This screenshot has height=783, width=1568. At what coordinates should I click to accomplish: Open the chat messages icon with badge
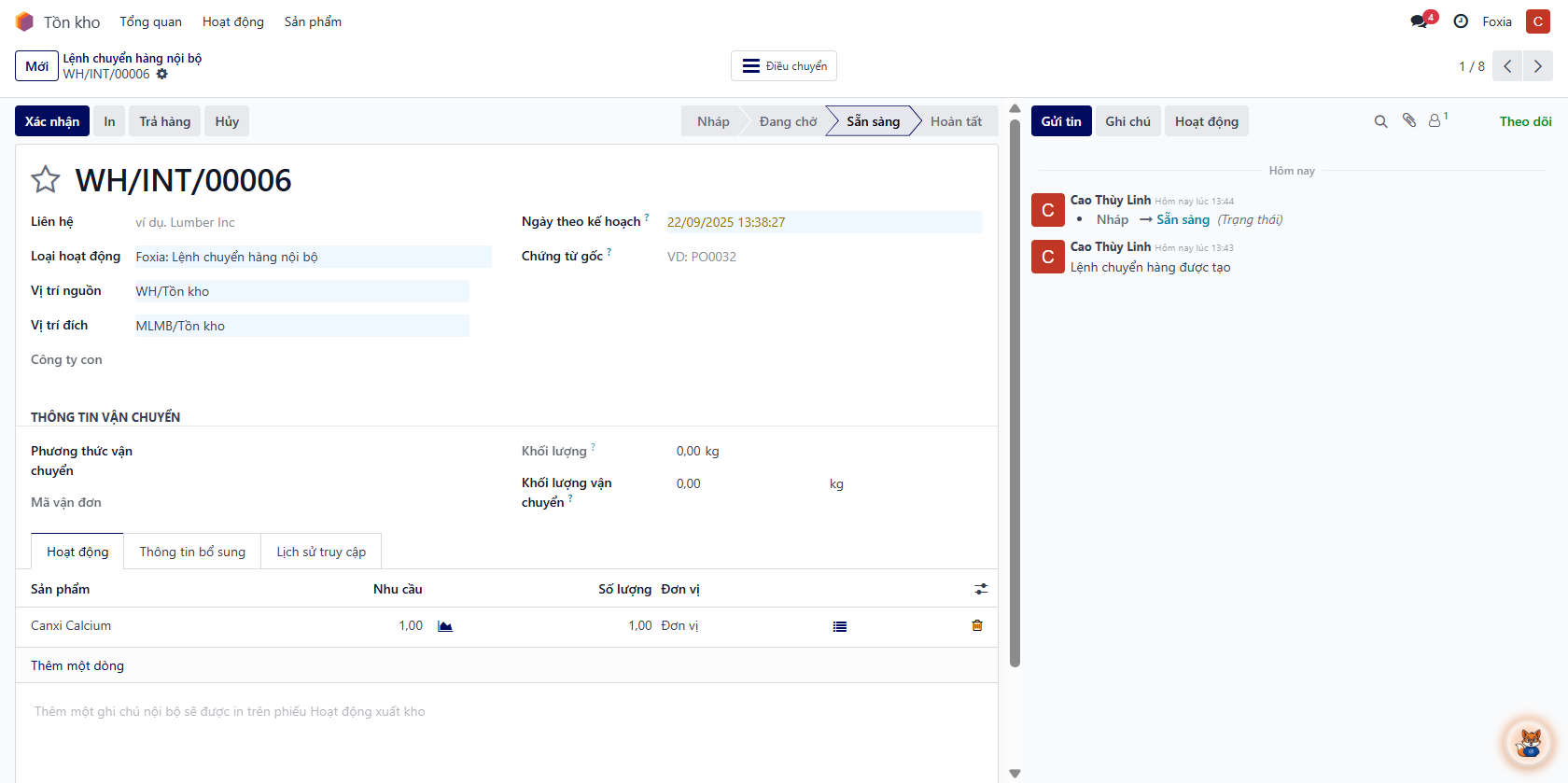(x=1420, y=21)
